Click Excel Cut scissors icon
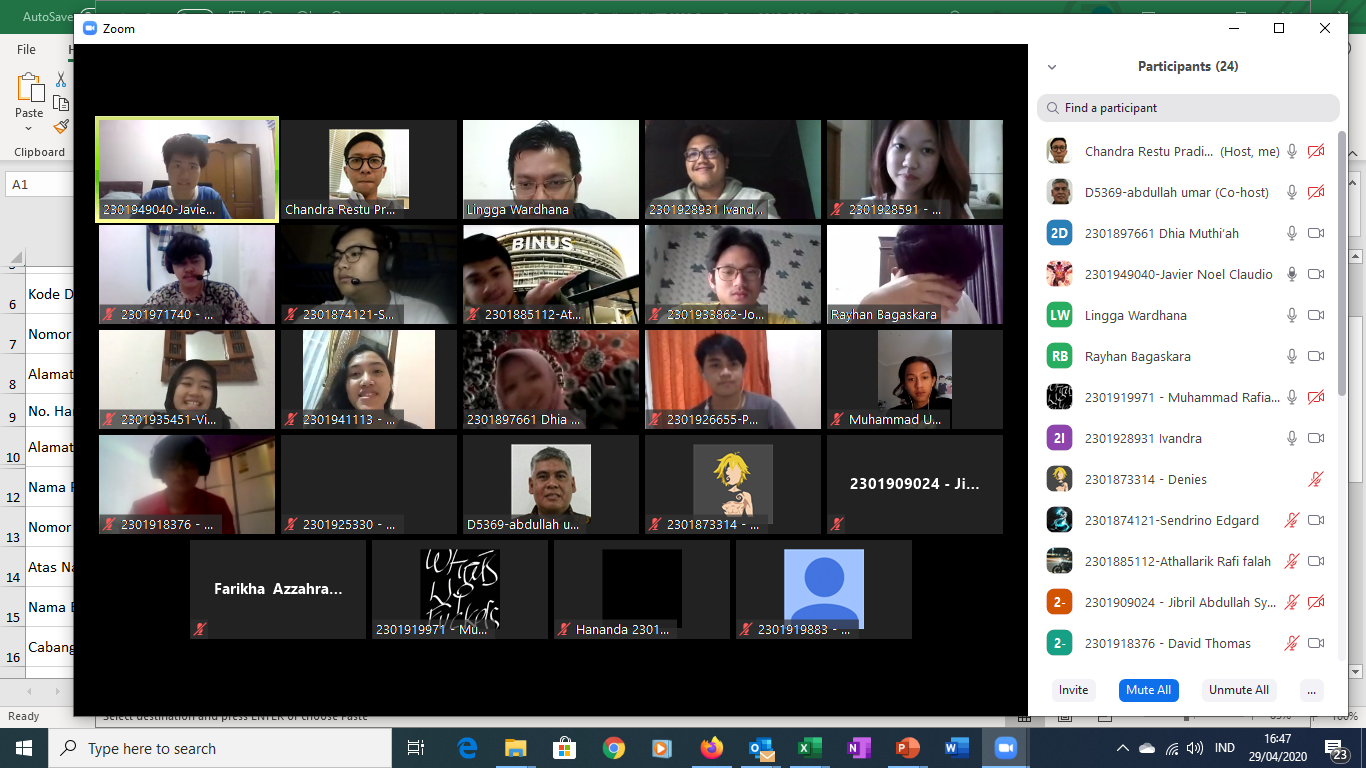This screenshot has height=768, width=1366. 61,80
